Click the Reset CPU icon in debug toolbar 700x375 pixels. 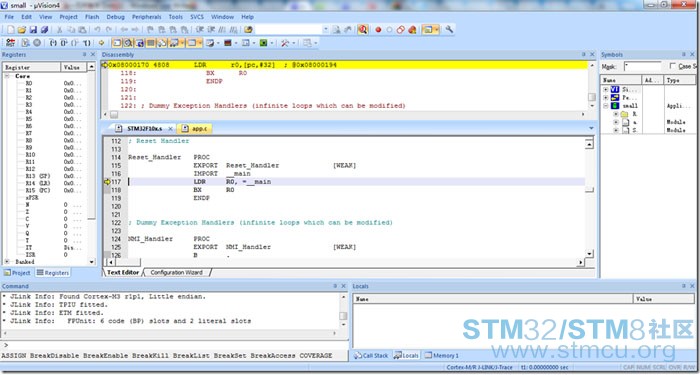[x=10, y=43]
